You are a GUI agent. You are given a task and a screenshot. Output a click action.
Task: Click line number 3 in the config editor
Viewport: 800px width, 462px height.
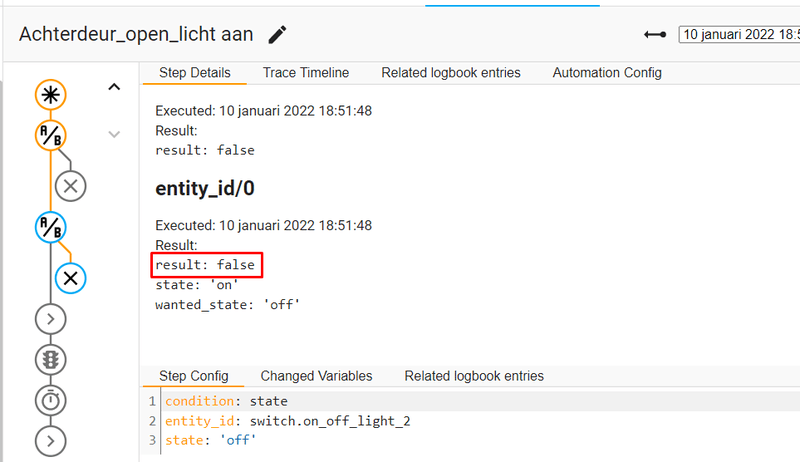(152, 441)
